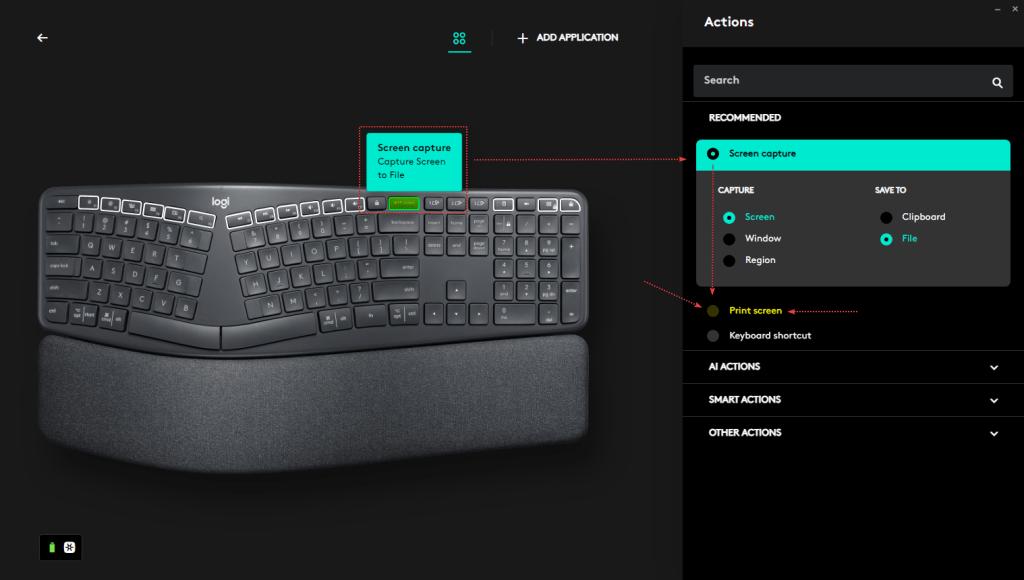Screen dimensions: 1024x580
Task: Click the back arrow icon
Action: (42, 38)
